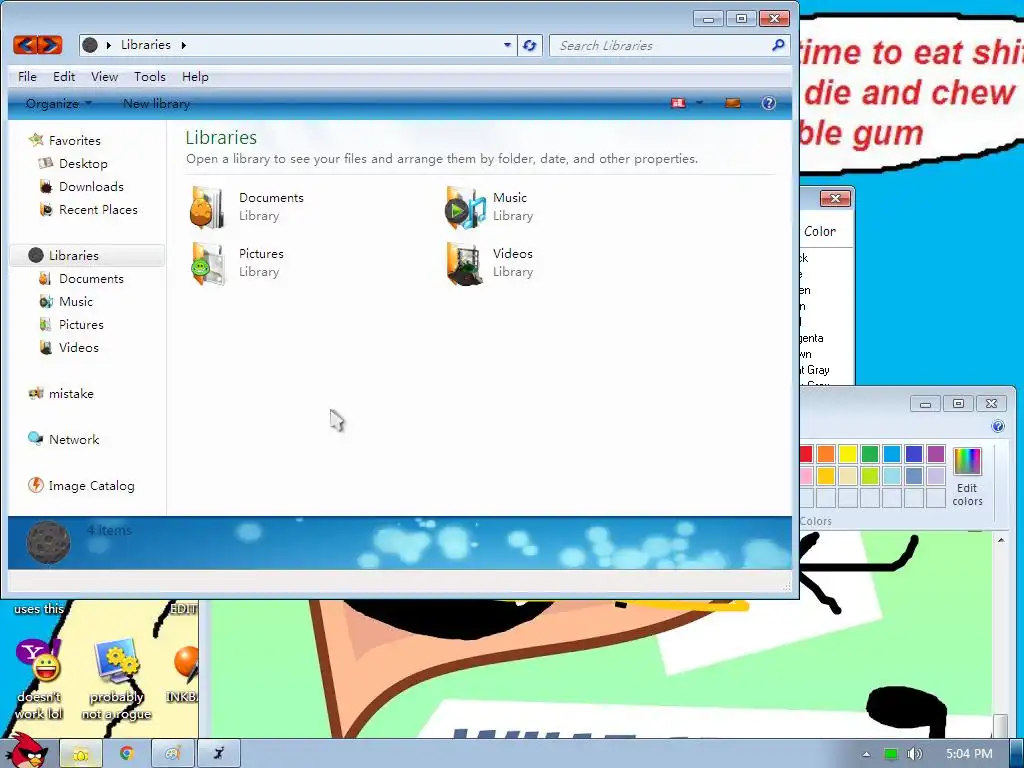Pick the orange swatch in Paint
This screenshot has height=768, width=1024.
[x=826, y=454]
